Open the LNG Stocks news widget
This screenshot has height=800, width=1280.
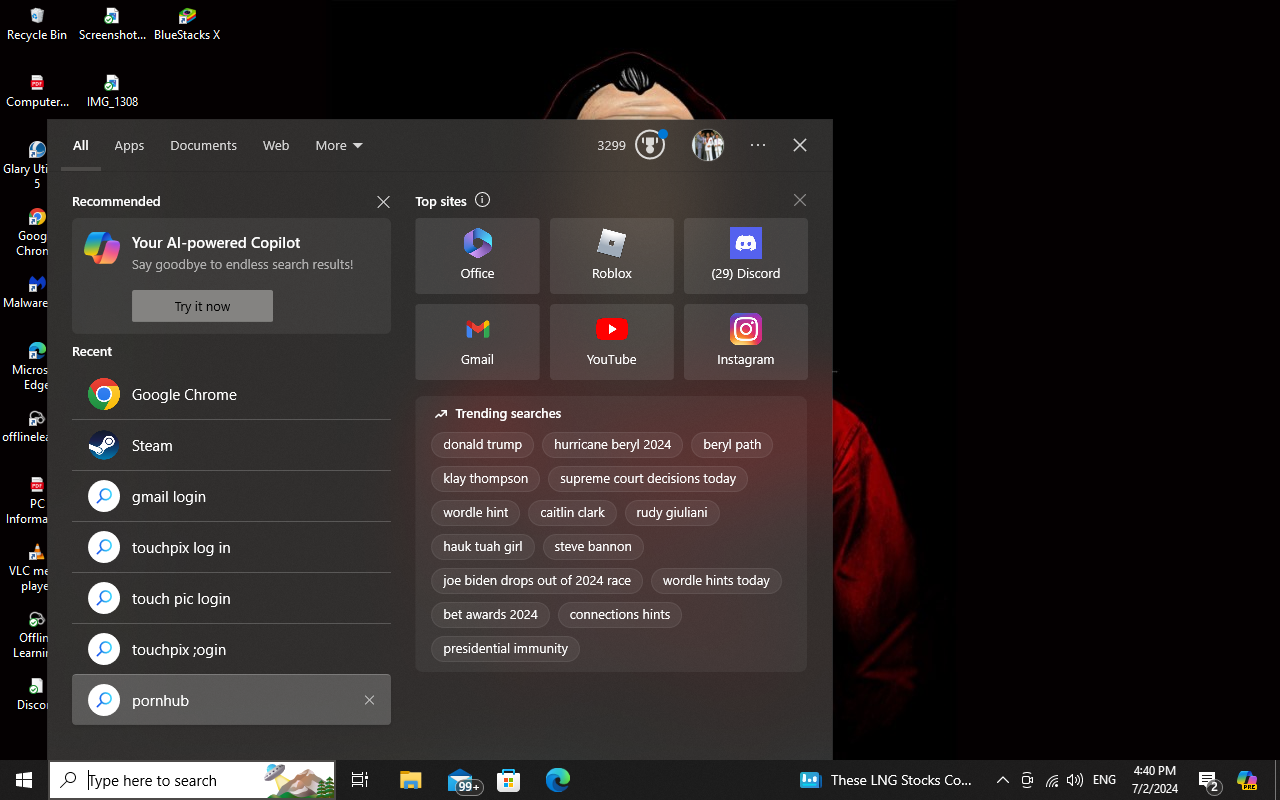(886, 780)
